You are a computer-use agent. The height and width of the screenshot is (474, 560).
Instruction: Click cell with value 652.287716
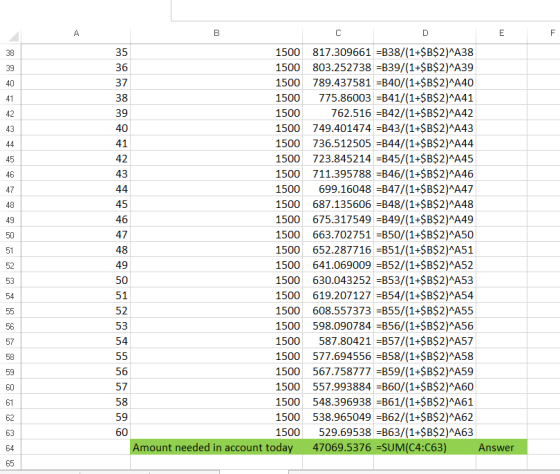tap(338, 250)
